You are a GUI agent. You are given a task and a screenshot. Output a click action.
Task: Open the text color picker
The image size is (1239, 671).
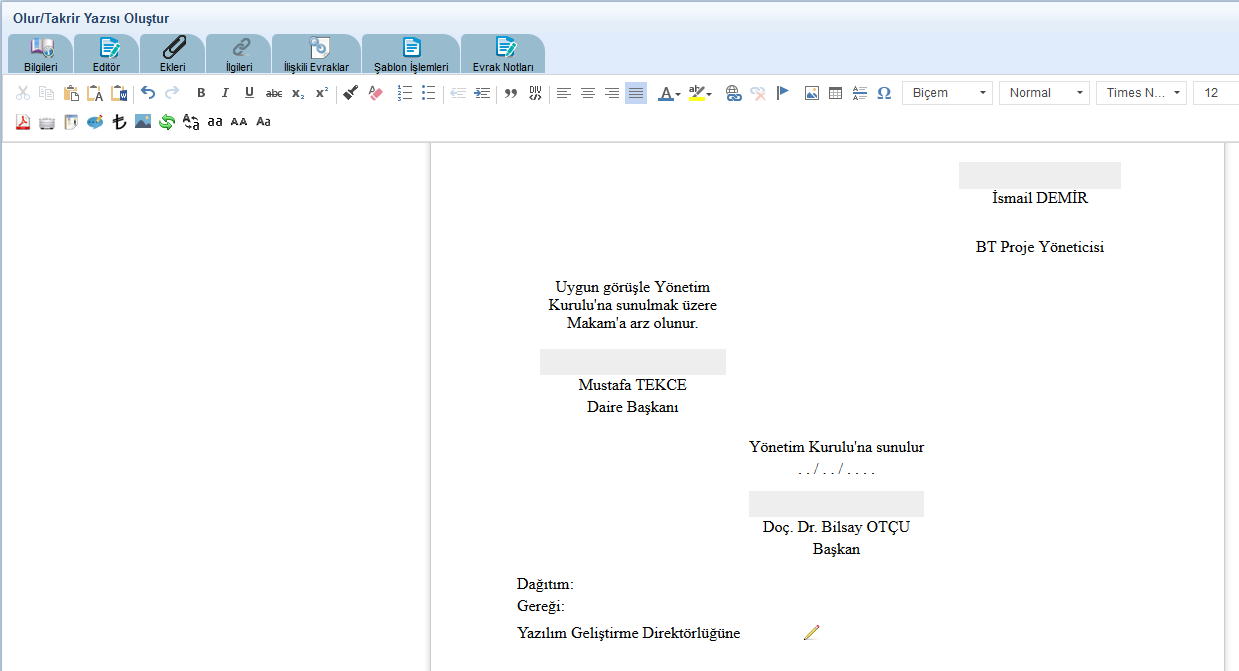668,93
